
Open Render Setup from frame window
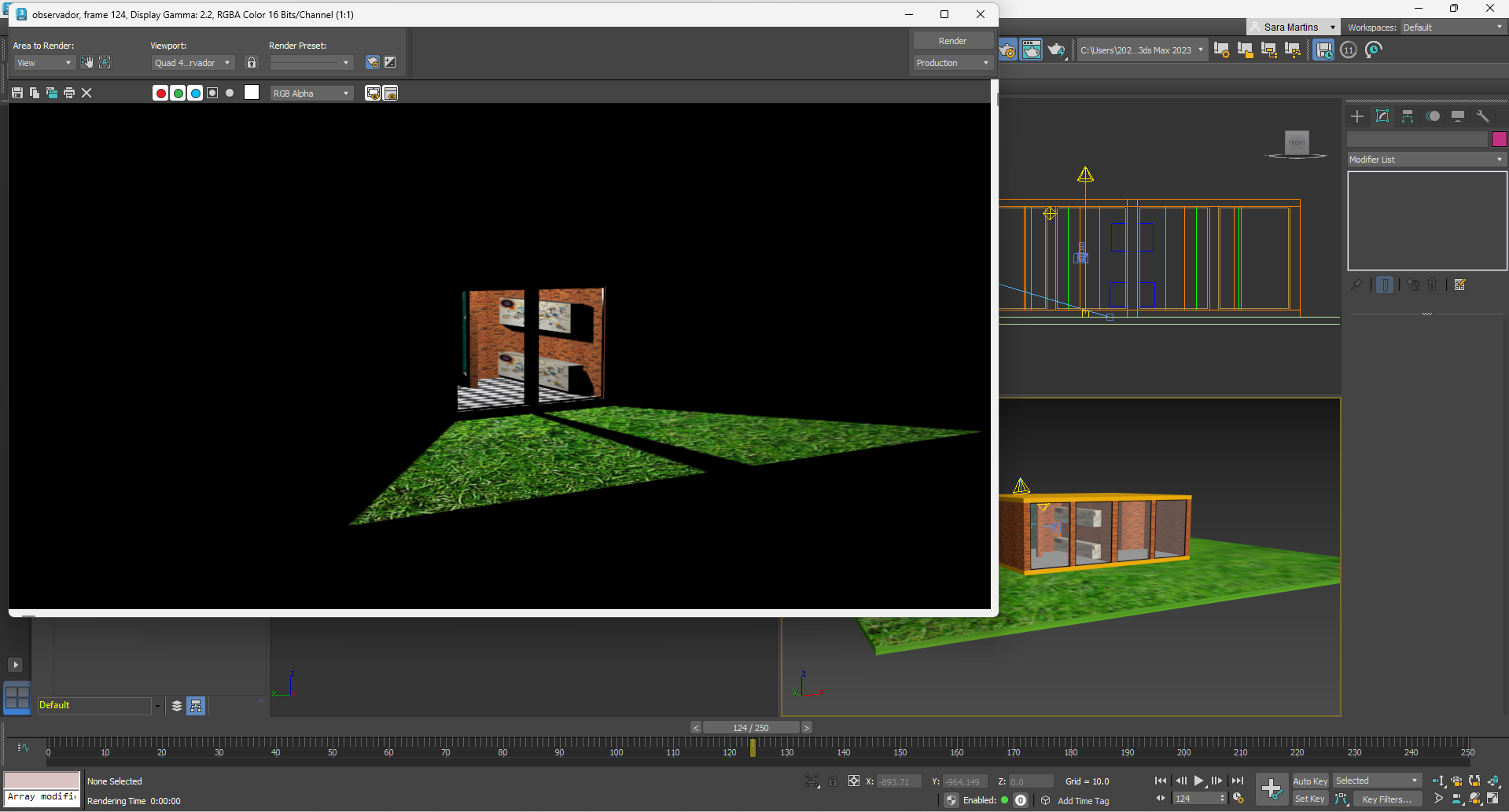pyautogui.click(x=373, y=63)
